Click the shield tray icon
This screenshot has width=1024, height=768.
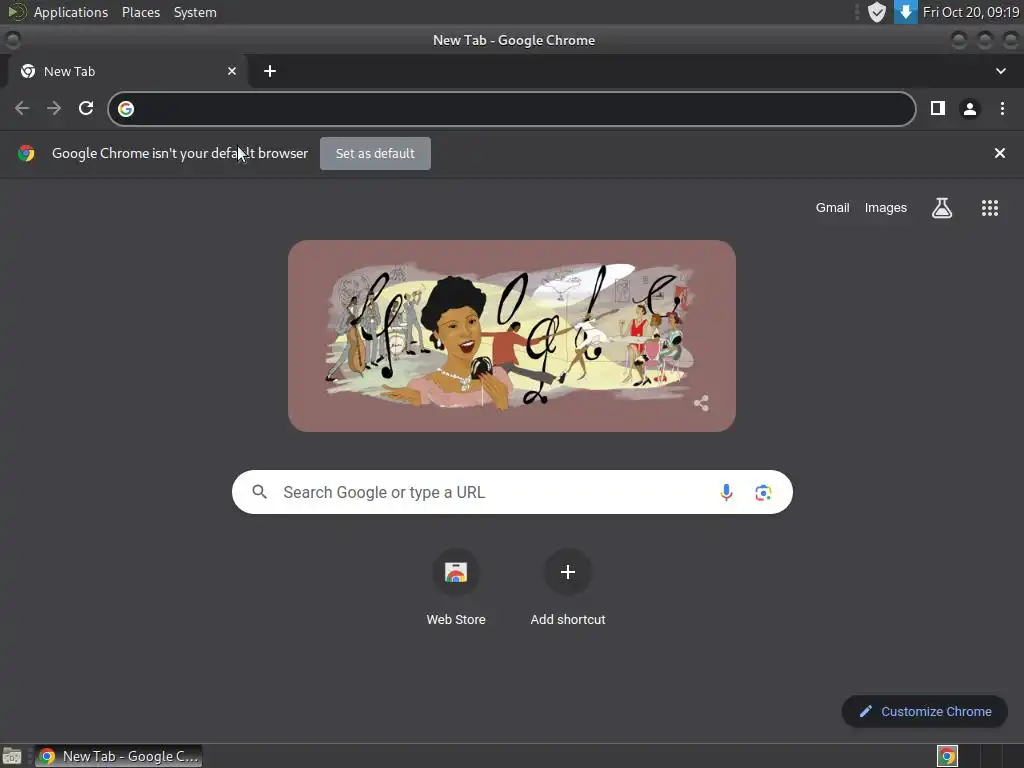(876, 12)
